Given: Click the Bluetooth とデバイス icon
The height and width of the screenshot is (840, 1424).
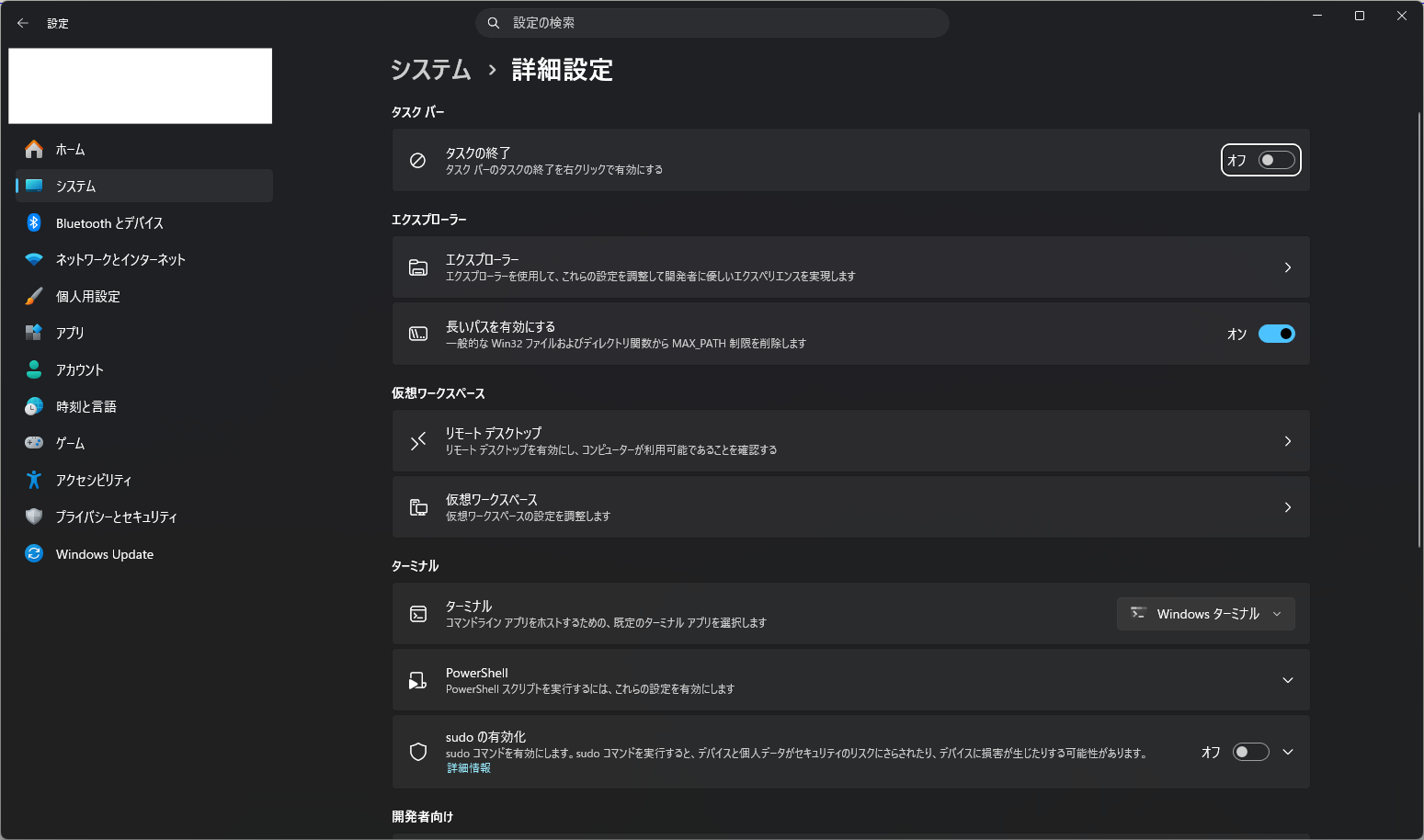Looking at the screenshot, I should pos(34,222).
